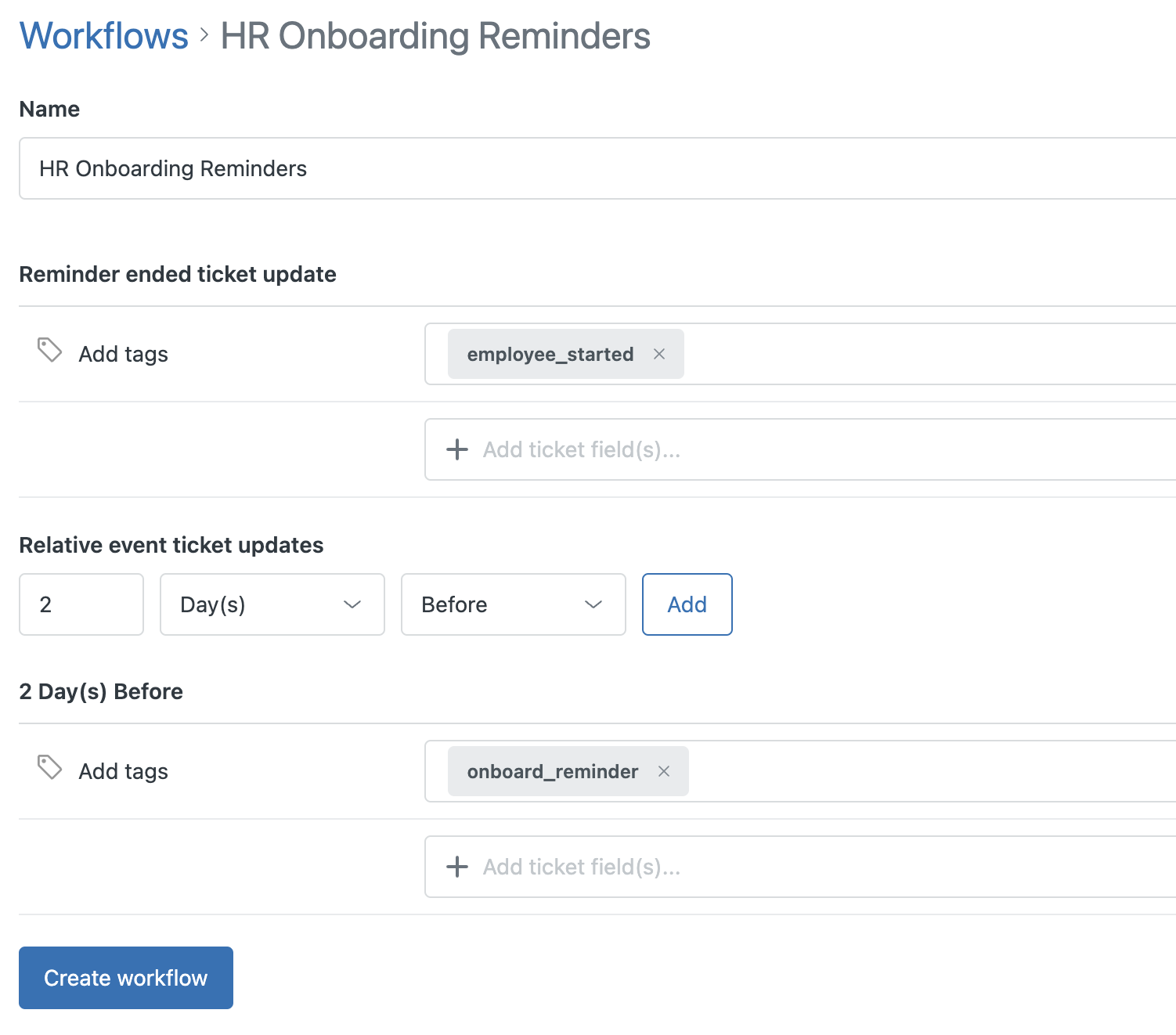Open the Workflows breadcrumb link

click(x=103, y=36)
